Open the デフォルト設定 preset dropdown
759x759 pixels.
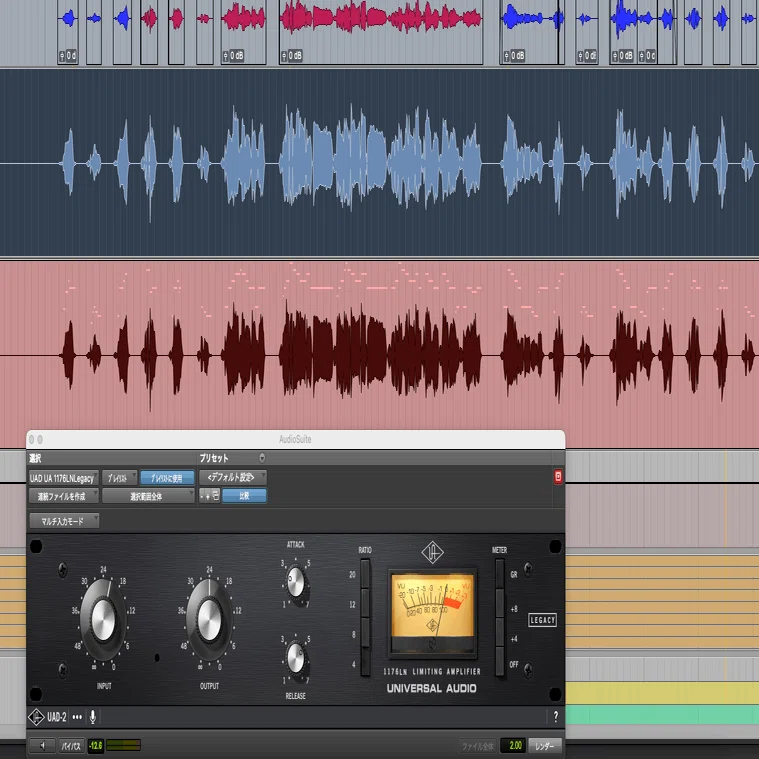coord(233,478)
